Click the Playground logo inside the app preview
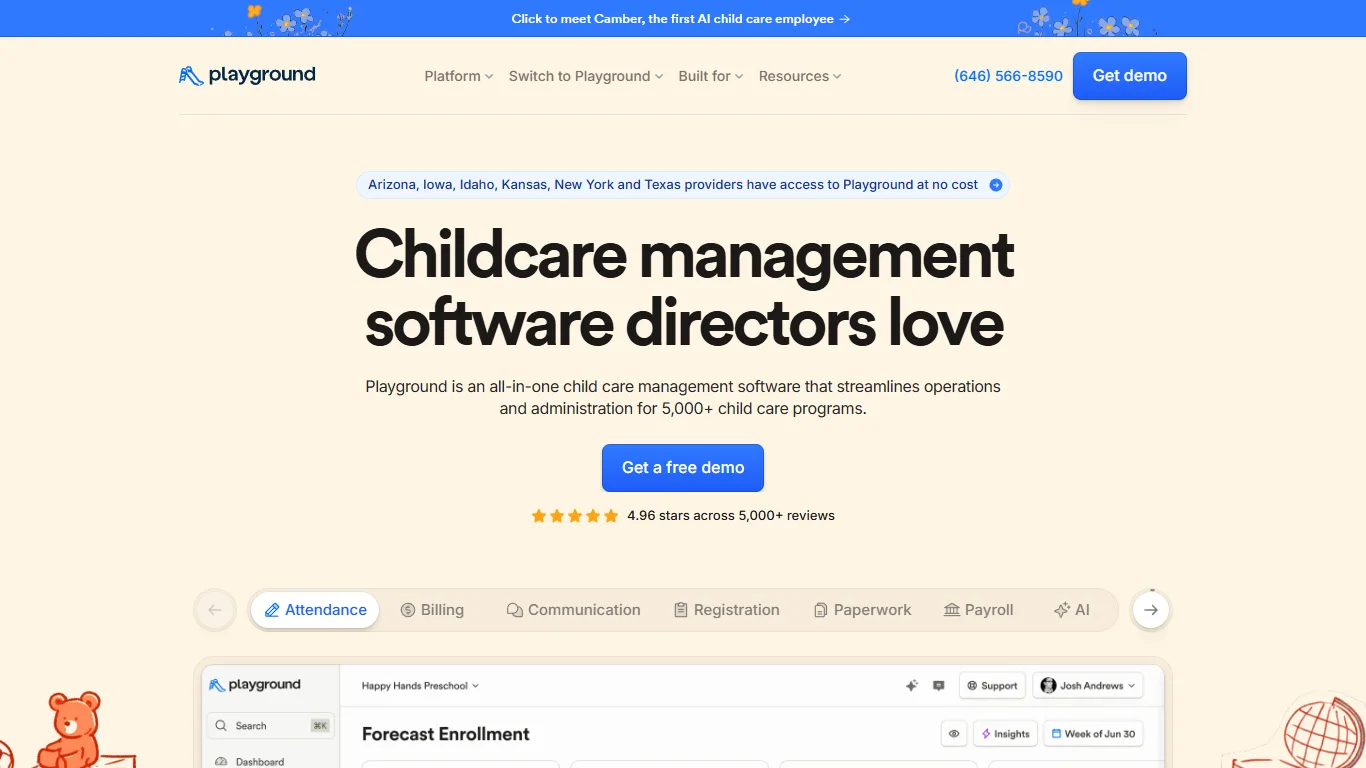 (x=255, y=685)
